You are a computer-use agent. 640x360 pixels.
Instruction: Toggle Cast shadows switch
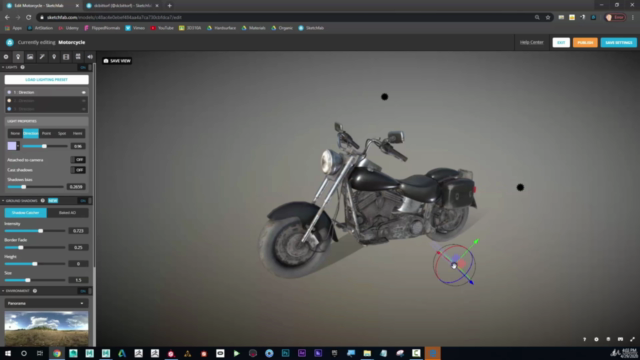(x=78, y=170)
